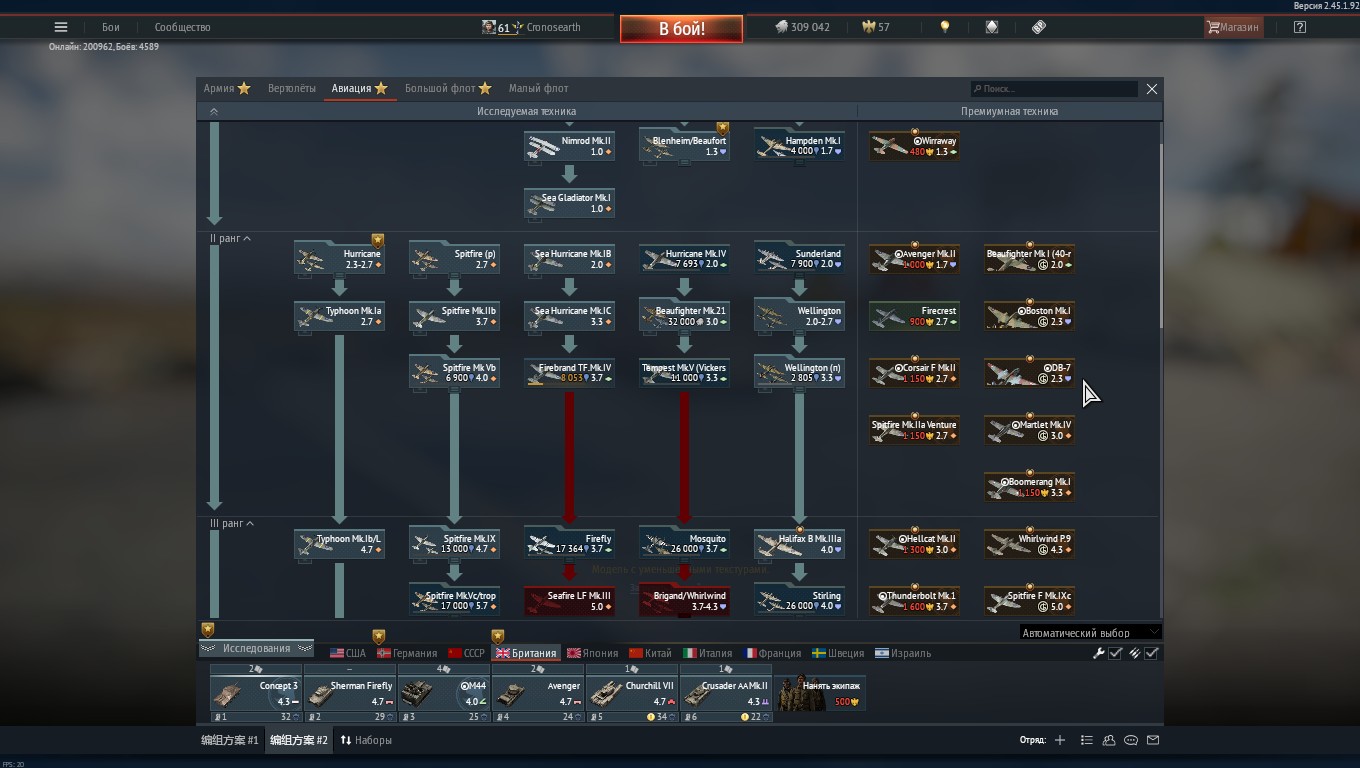Switch to lineup preset 编组方案 #1
Screen dimensions: 1360x768
point(230,740)
